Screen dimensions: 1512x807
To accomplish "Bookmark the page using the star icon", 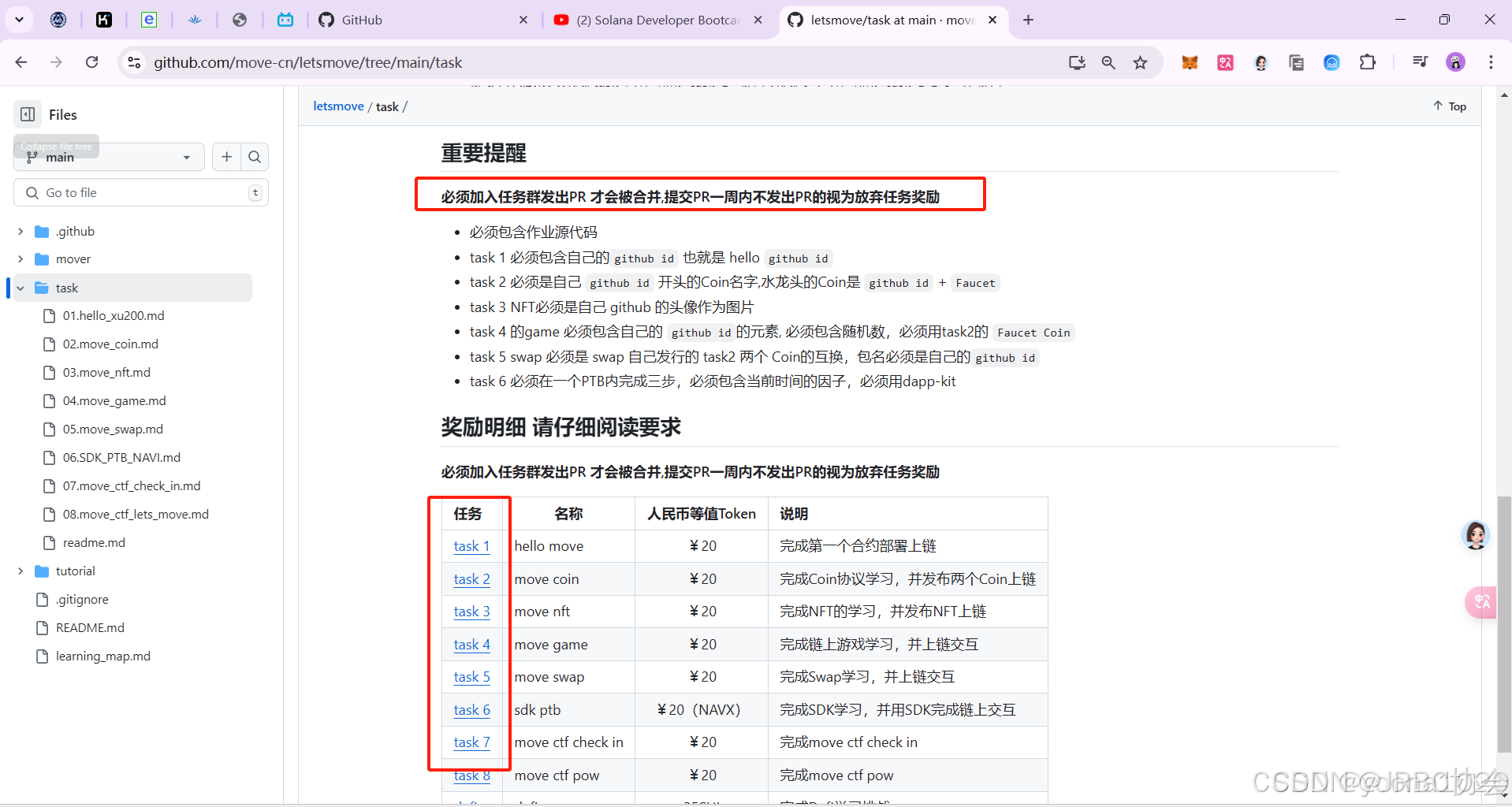I will 1140,62.
